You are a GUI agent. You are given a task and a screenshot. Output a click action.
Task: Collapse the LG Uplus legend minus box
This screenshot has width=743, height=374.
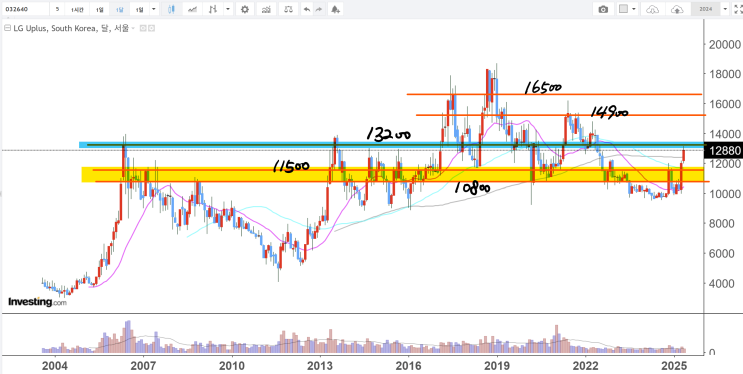coord(7,28)
